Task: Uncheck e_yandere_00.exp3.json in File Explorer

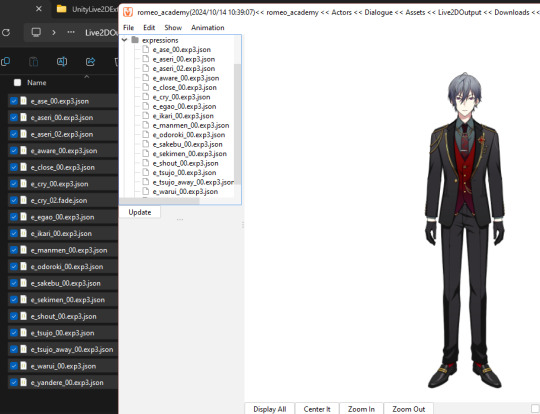Action: (14, 382)
